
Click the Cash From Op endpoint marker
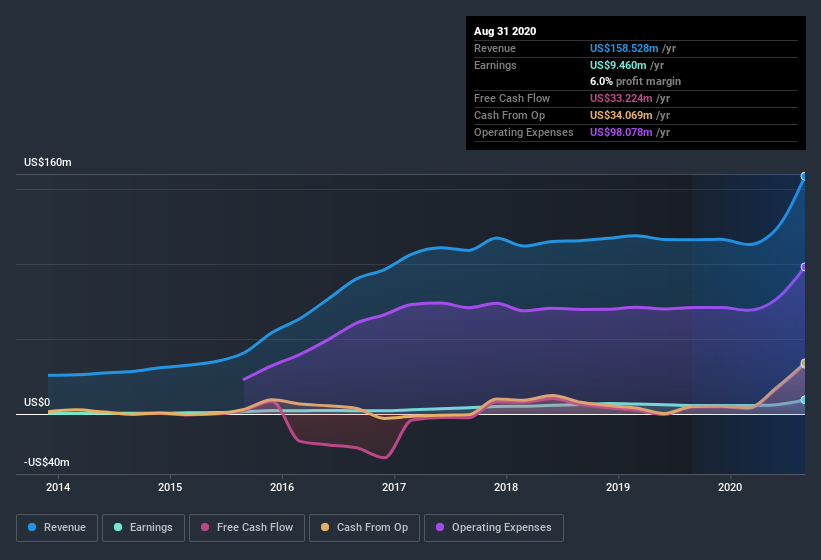804,363
